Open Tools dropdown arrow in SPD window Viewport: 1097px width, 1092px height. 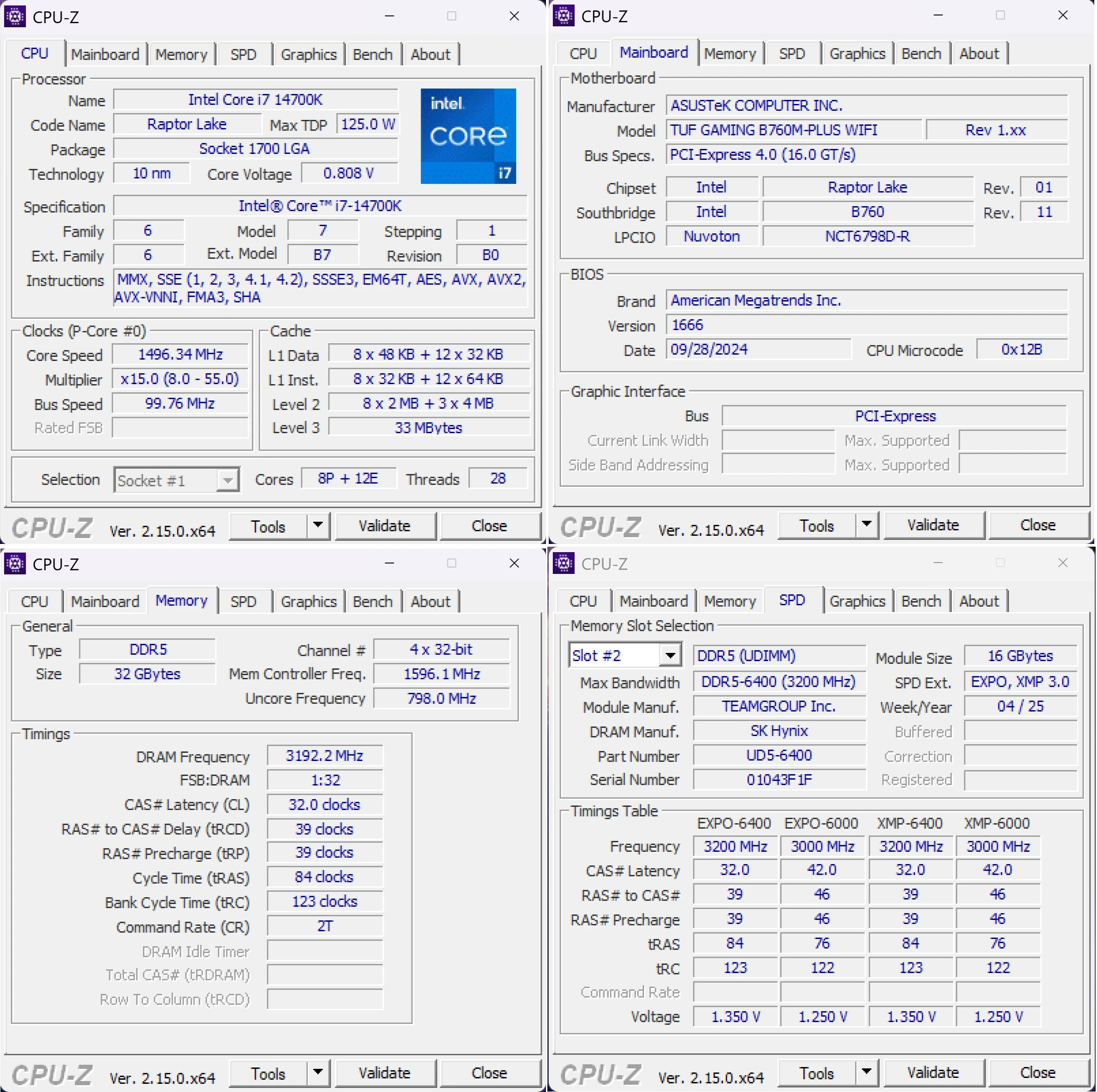click(866, 1072)
